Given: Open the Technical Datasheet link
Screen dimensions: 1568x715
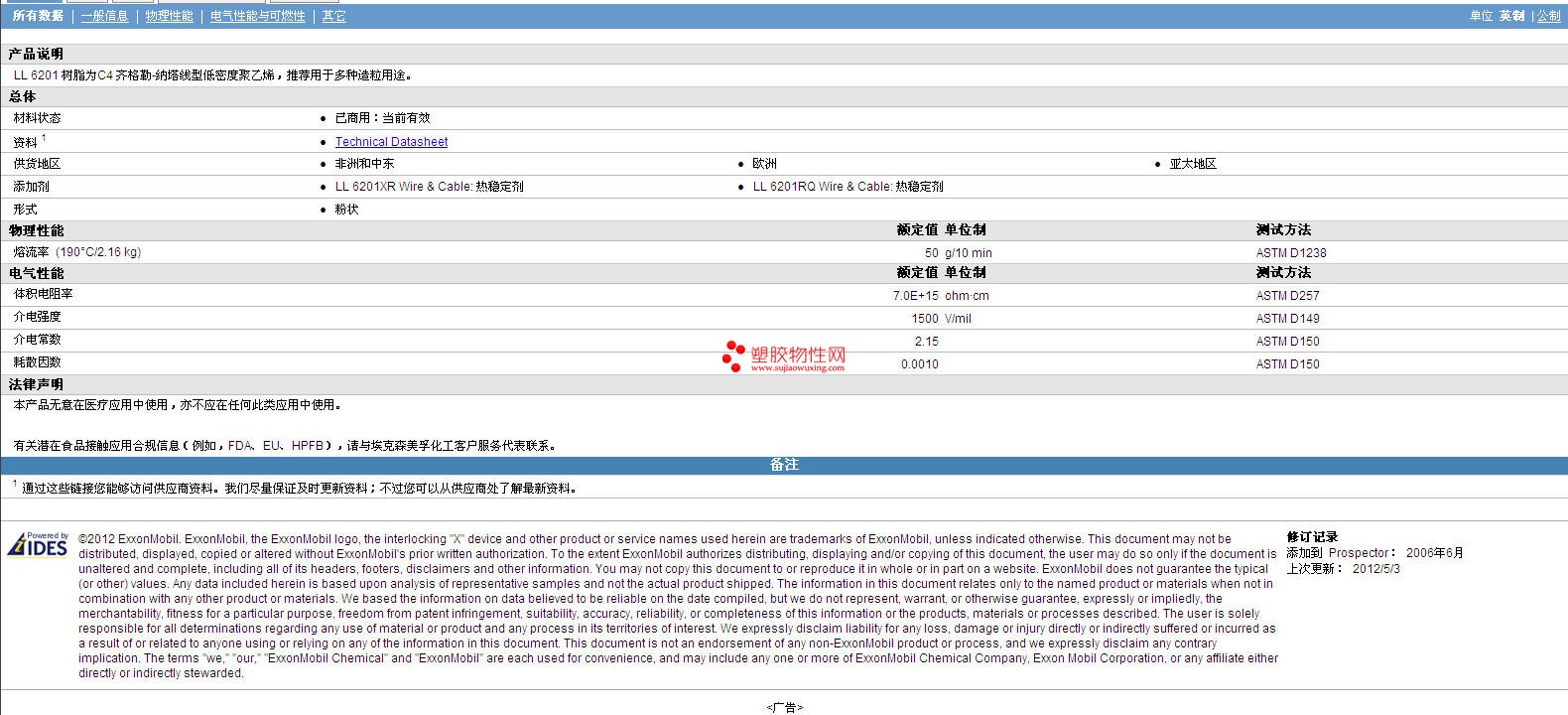Looking at the screenshot, I should click(x=391, y=142).
